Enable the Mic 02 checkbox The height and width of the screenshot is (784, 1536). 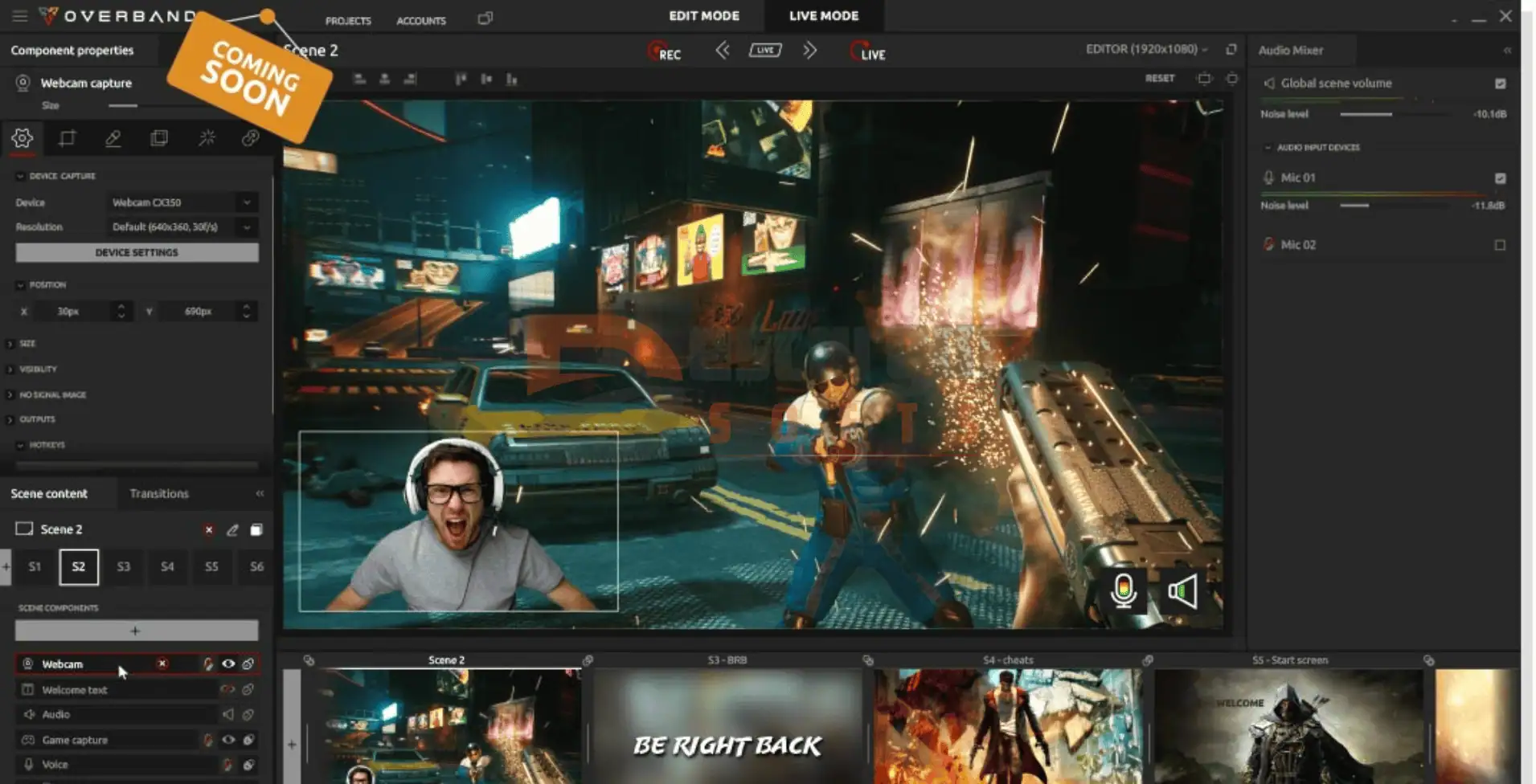[x=1500, y=245]
